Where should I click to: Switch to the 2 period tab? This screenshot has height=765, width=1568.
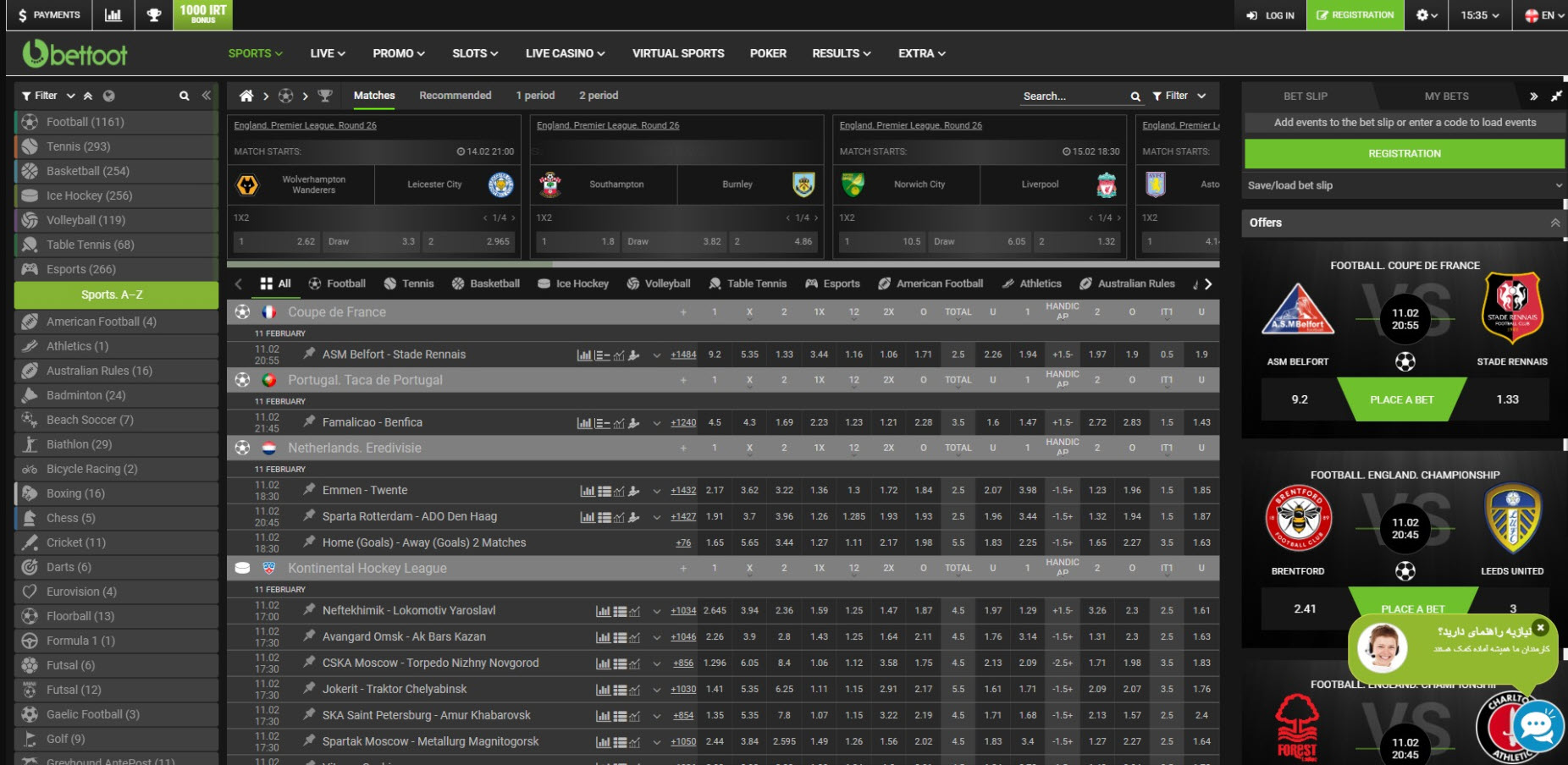[599, 96]
